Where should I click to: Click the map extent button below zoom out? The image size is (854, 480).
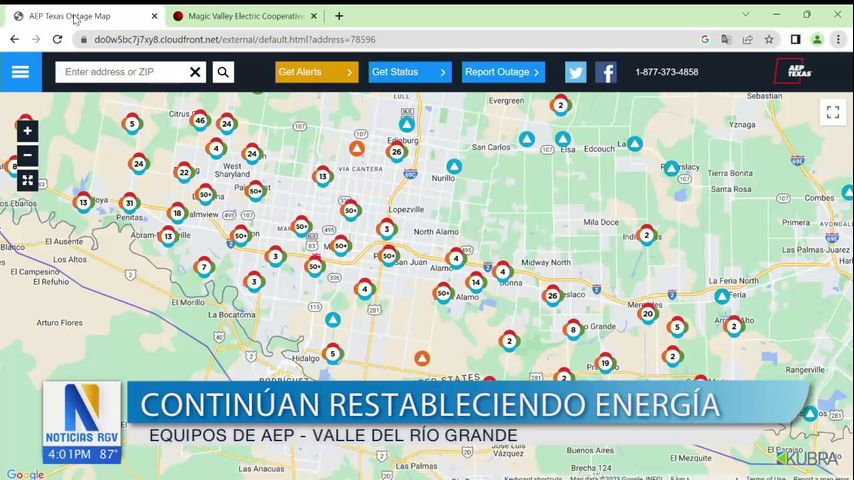point(28,181)
